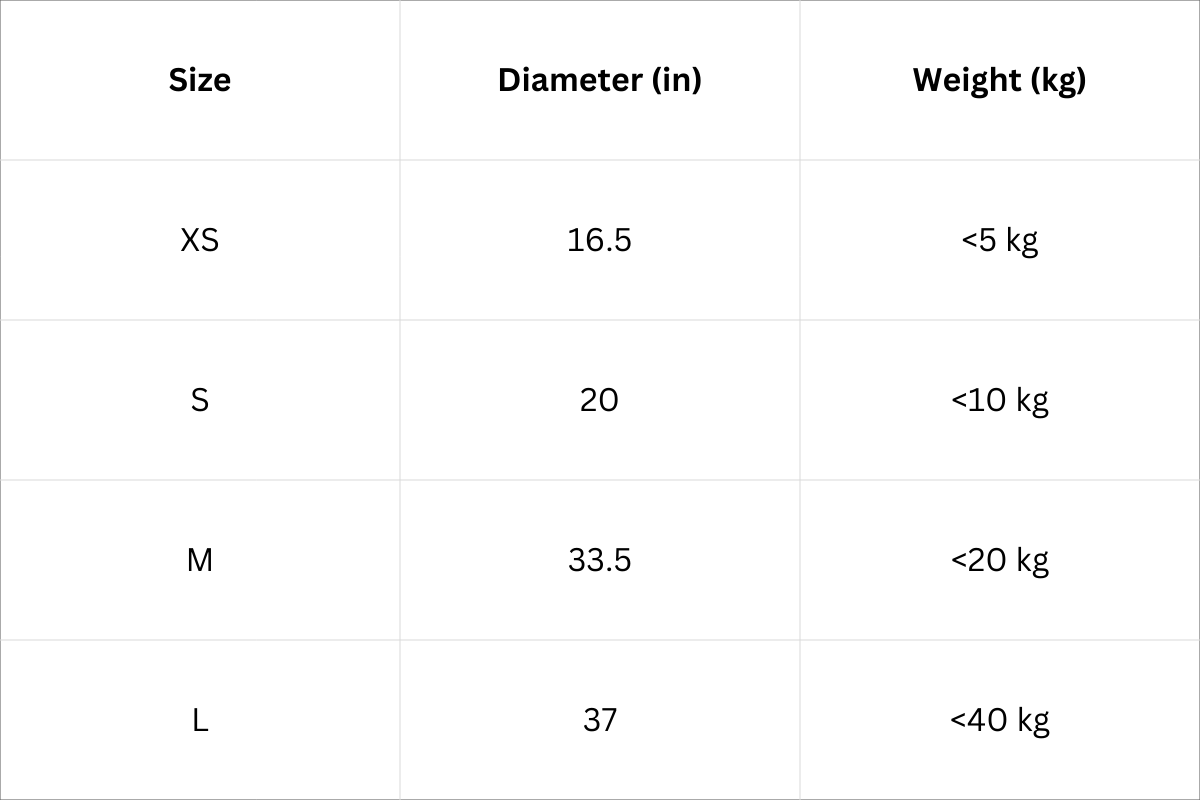1200x800 pixels.
Task: Select the S size cell
Action: 200,400
